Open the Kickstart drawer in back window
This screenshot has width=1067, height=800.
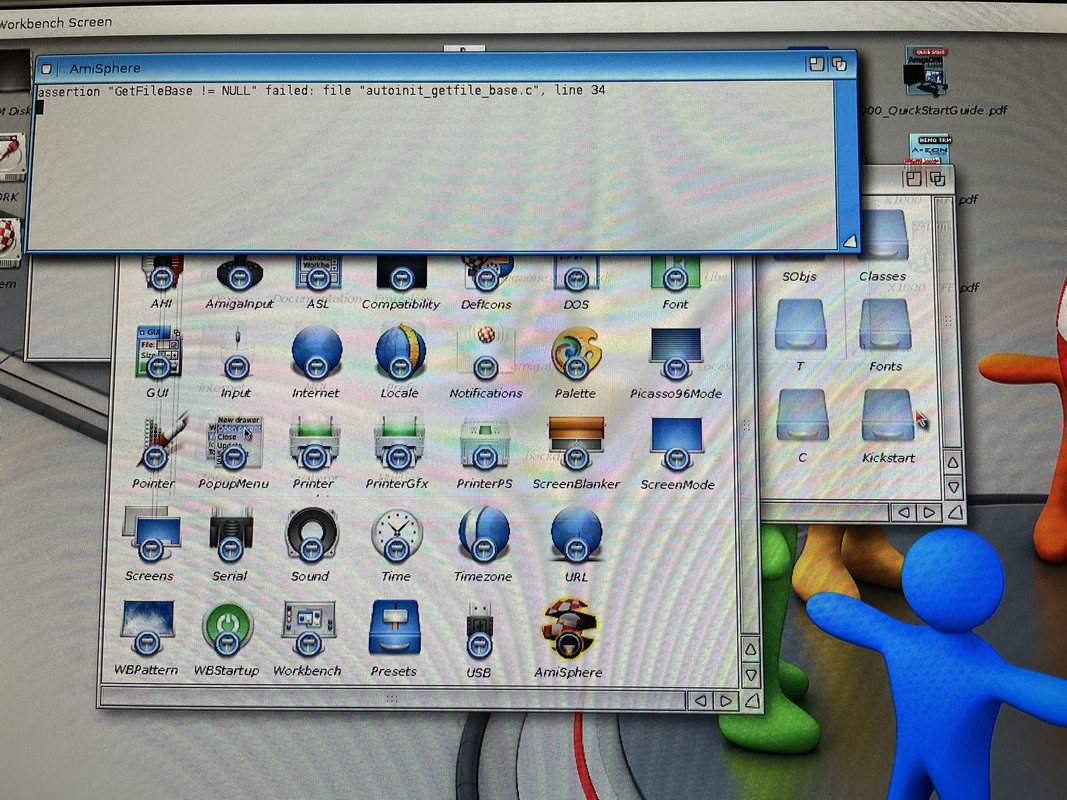[x=887, y=416]
